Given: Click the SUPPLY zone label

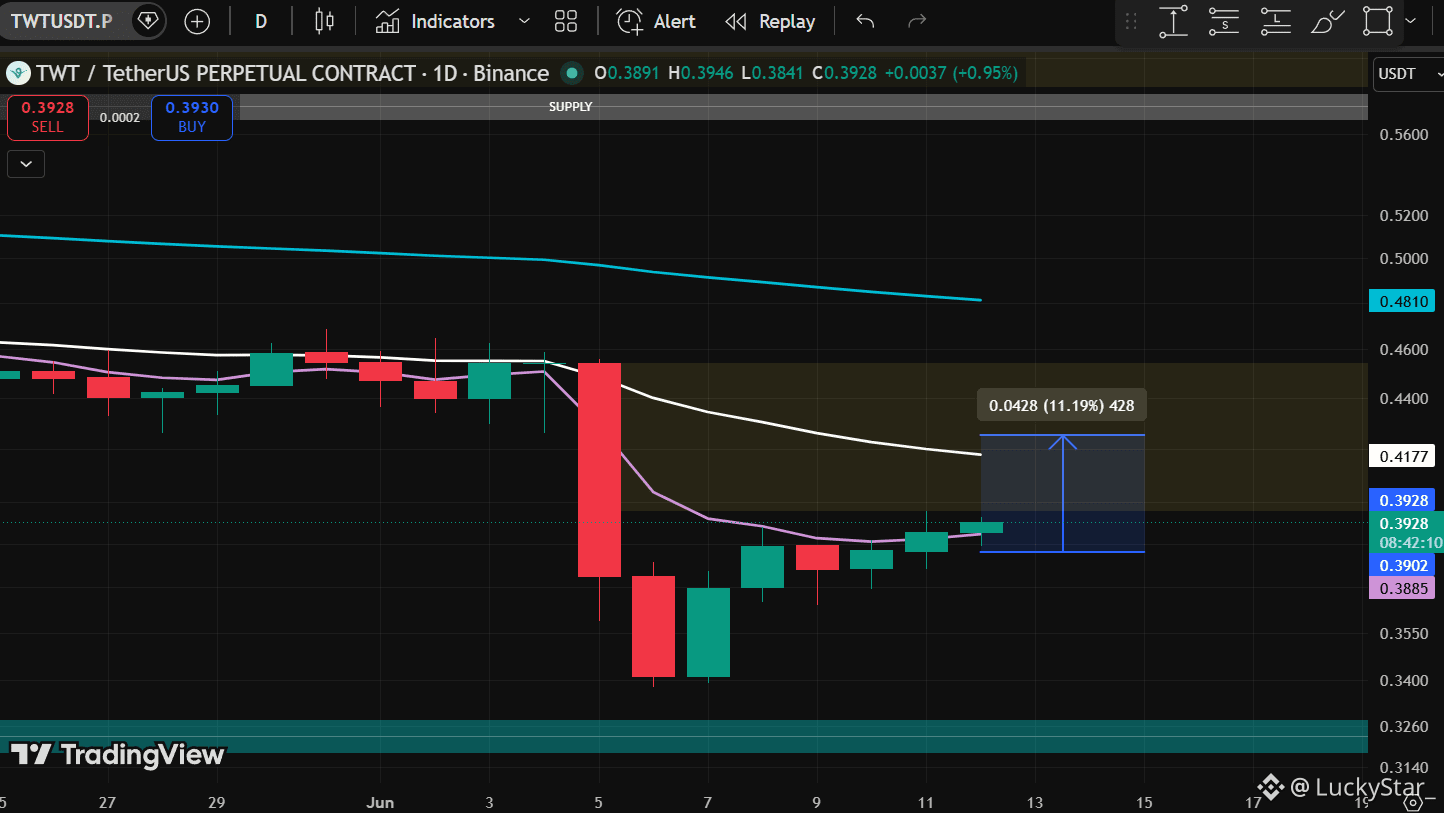Looking at the screenshot, I should point(571,106).
